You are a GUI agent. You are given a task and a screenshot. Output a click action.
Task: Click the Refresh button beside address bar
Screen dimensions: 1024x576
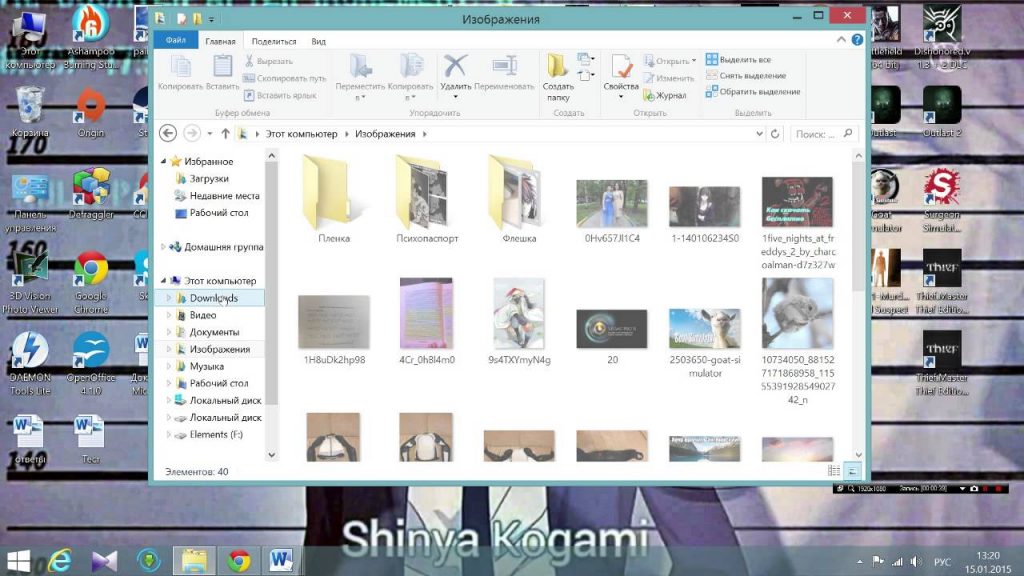coord(775,134)
